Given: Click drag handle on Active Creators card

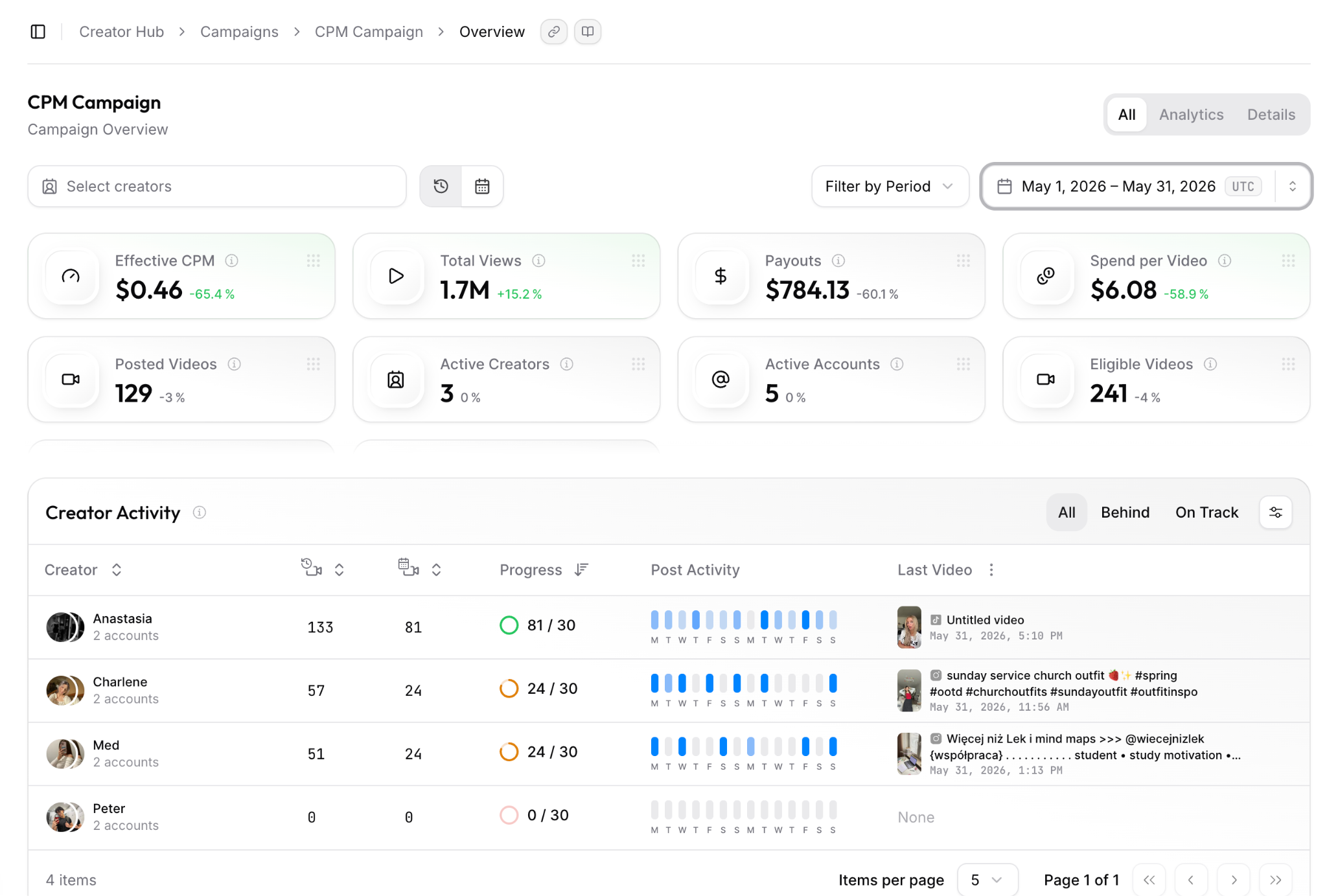Looking at the screenshot, I should (x=638, y=364).
